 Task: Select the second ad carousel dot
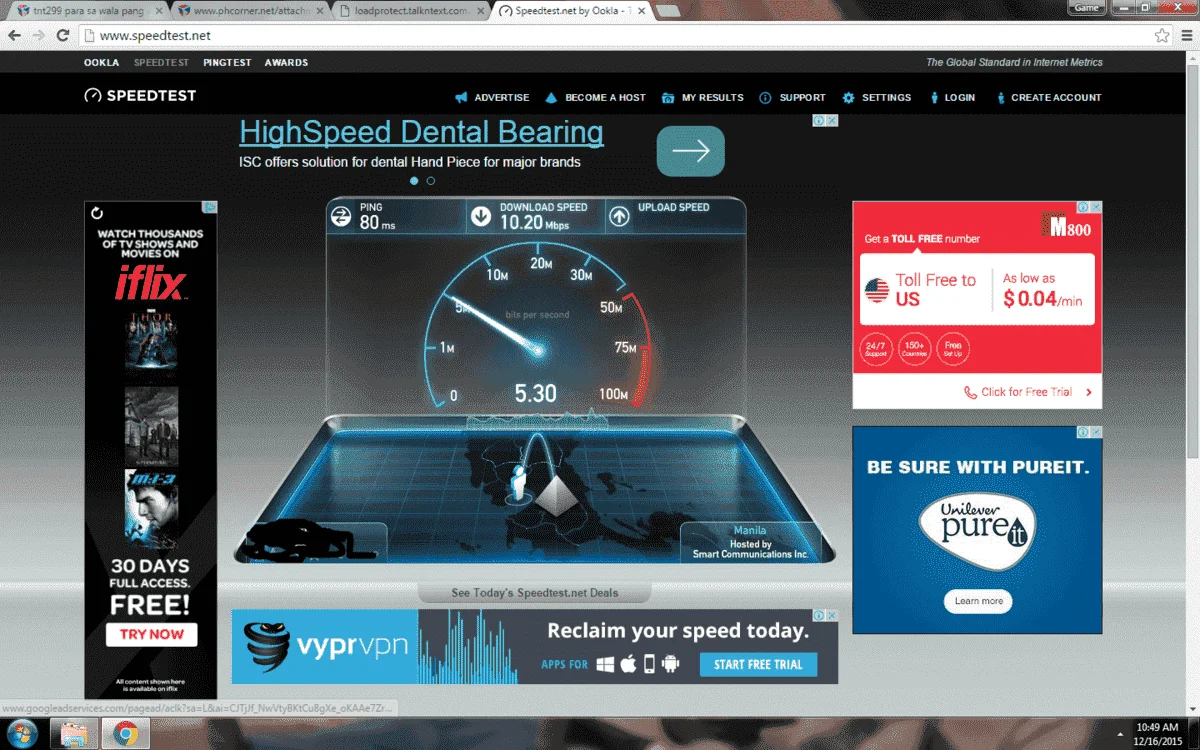click(431, 181)
